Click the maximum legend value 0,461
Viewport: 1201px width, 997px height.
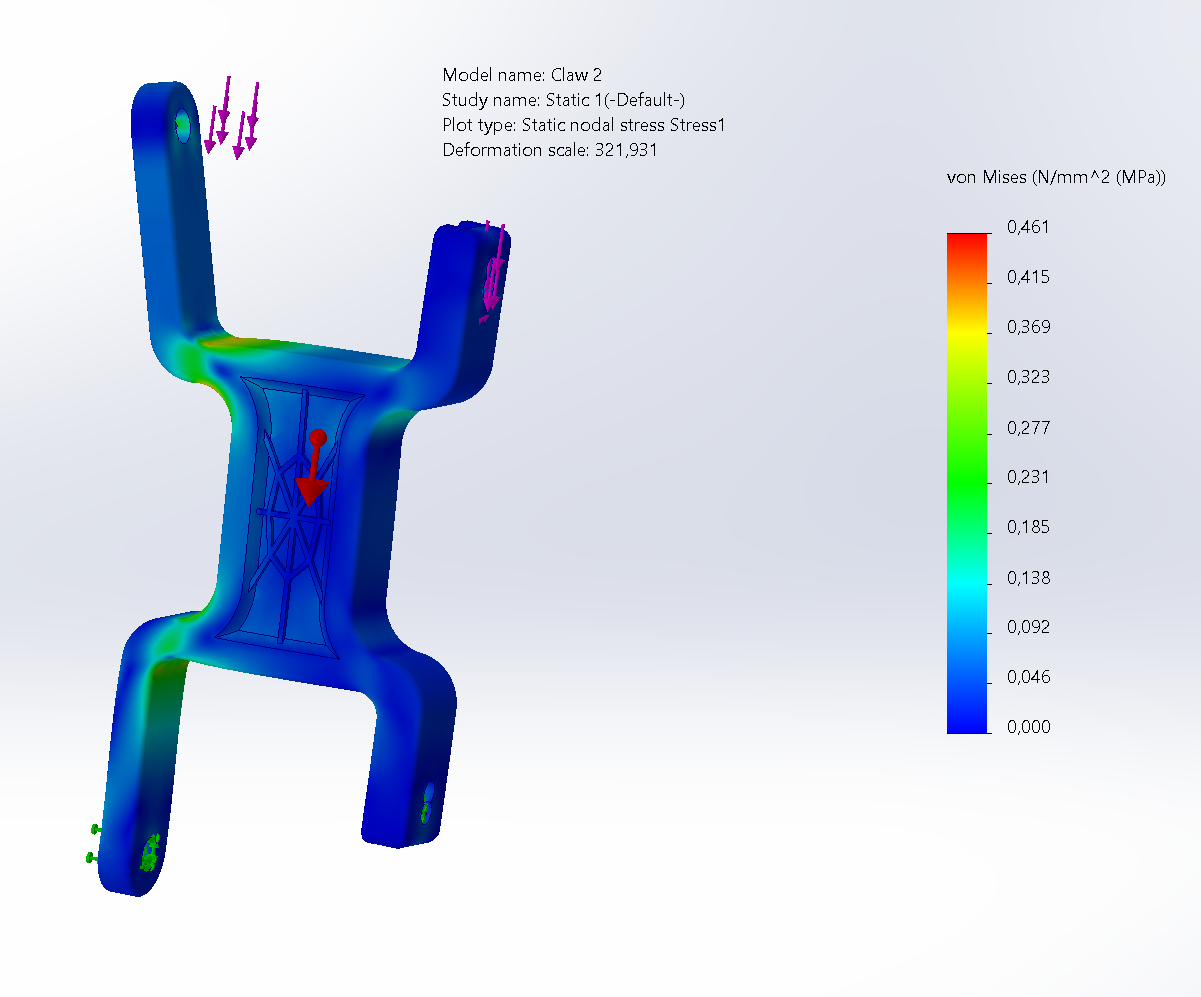1029,227
